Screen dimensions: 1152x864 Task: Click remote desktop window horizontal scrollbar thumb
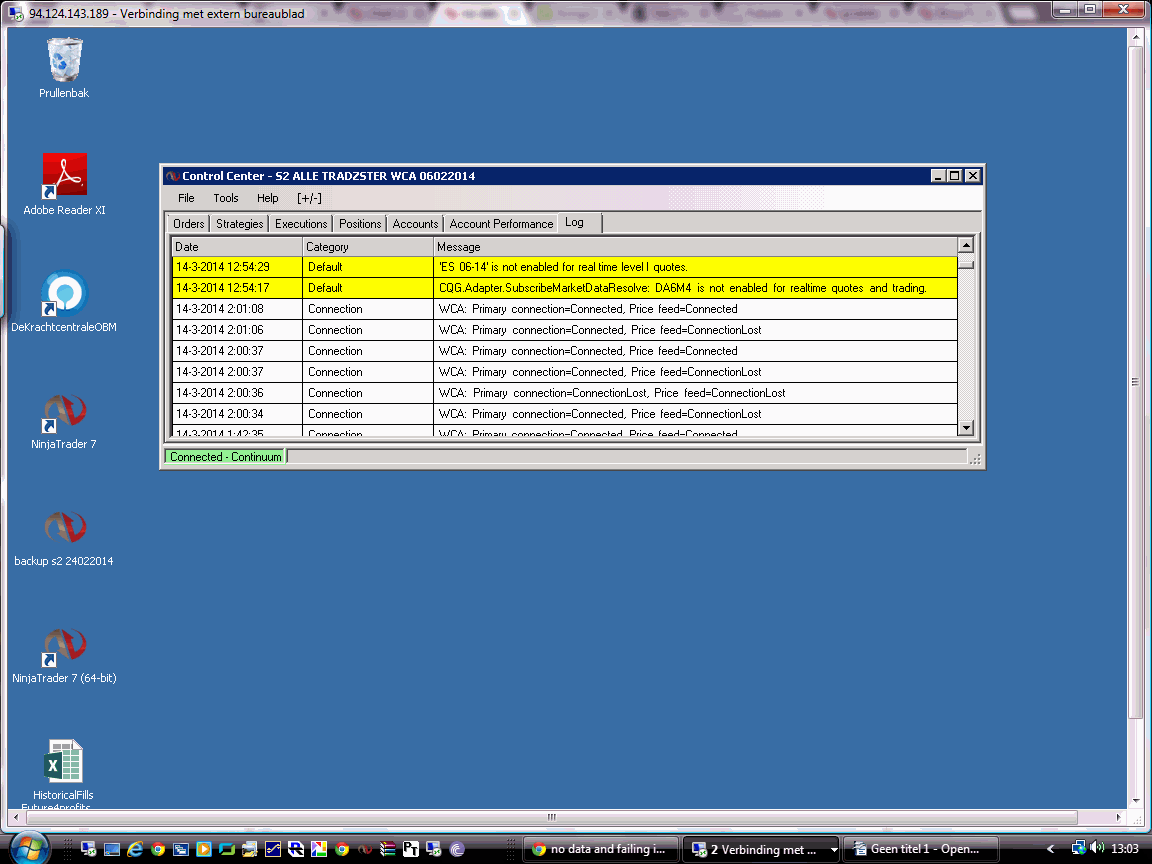coord(552,817)
